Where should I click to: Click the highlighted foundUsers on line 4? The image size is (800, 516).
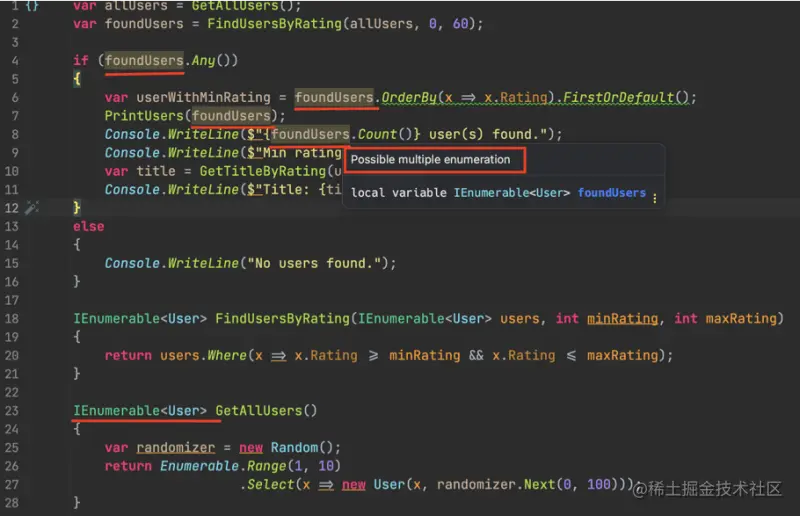pos(144,61)
